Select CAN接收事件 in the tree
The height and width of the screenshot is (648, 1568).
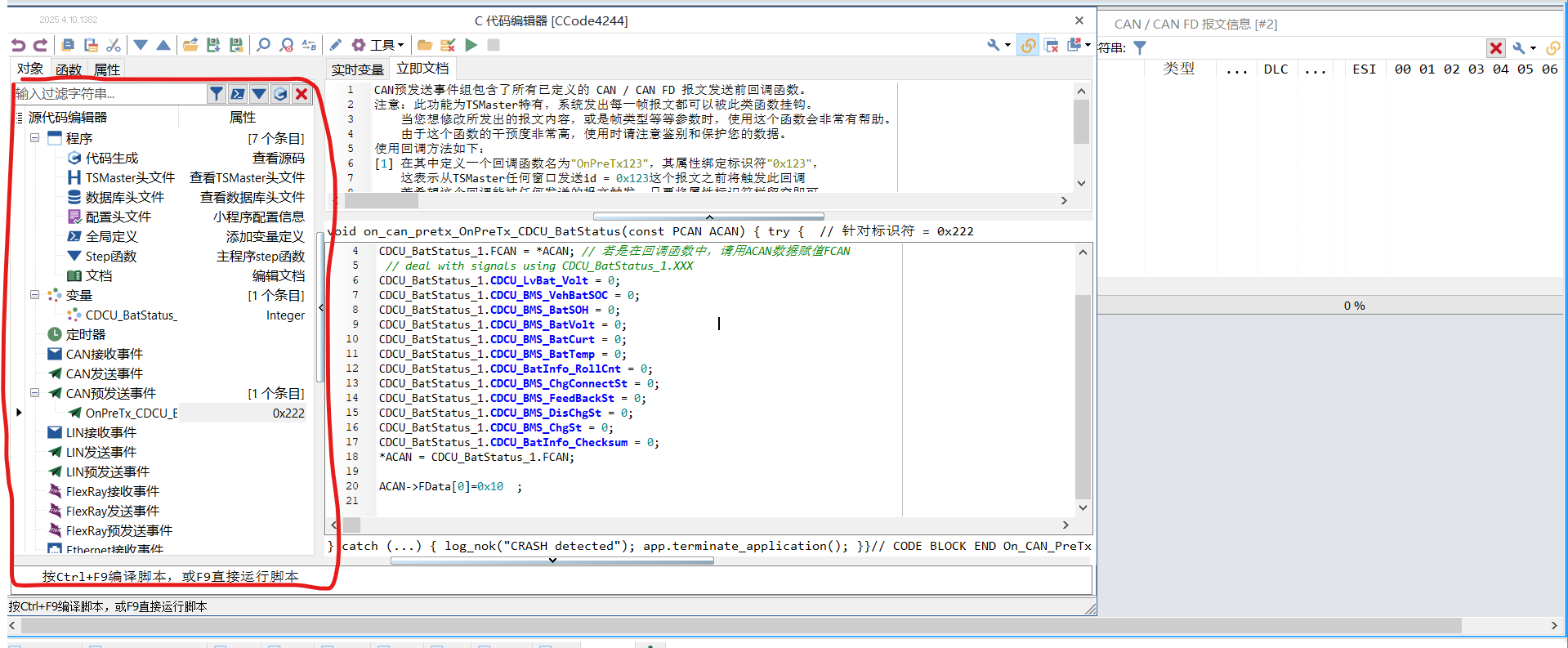pos(105,354)
